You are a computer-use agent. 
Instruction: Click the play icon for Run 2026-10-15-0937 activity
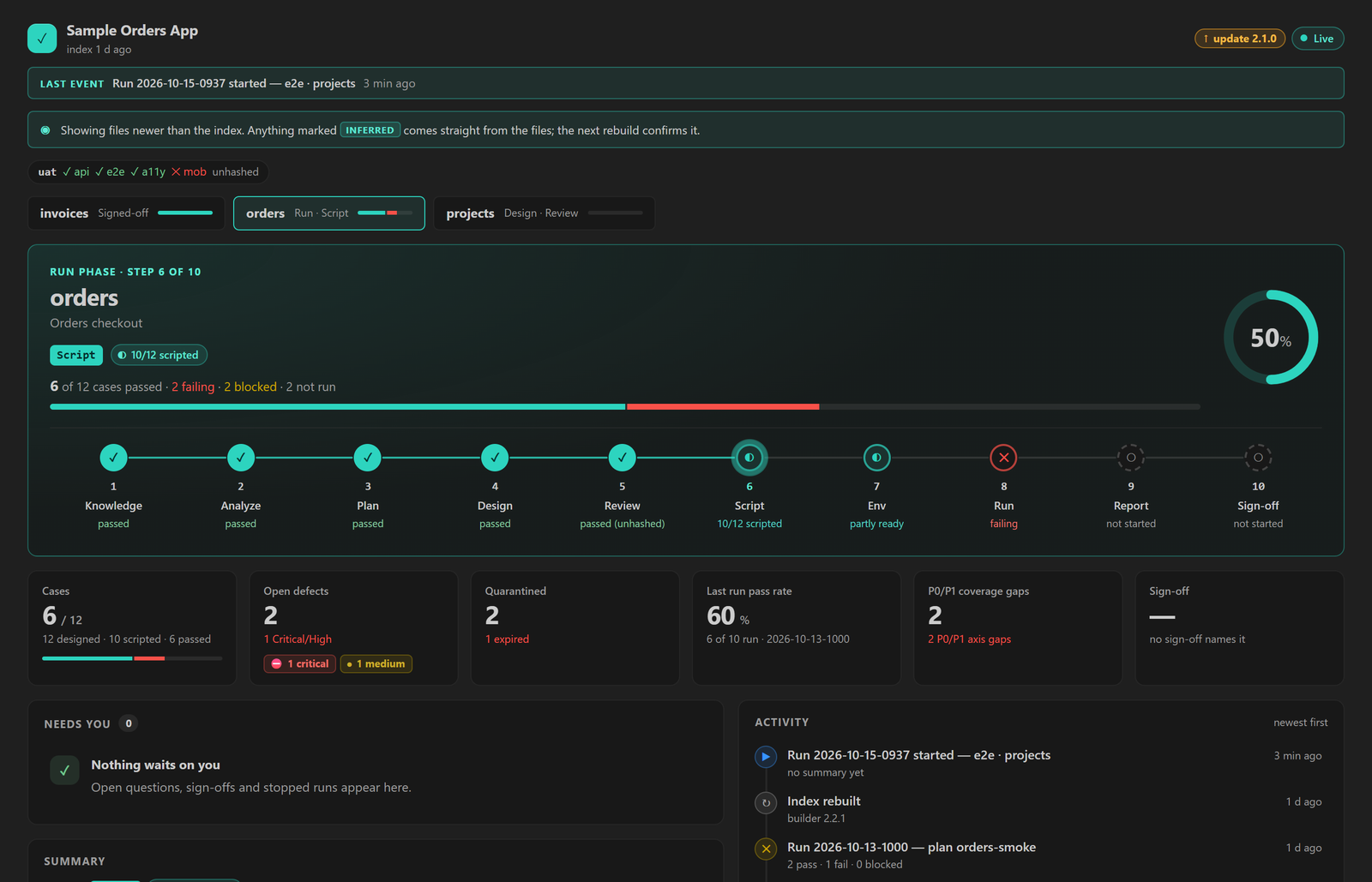pos(766,757)
